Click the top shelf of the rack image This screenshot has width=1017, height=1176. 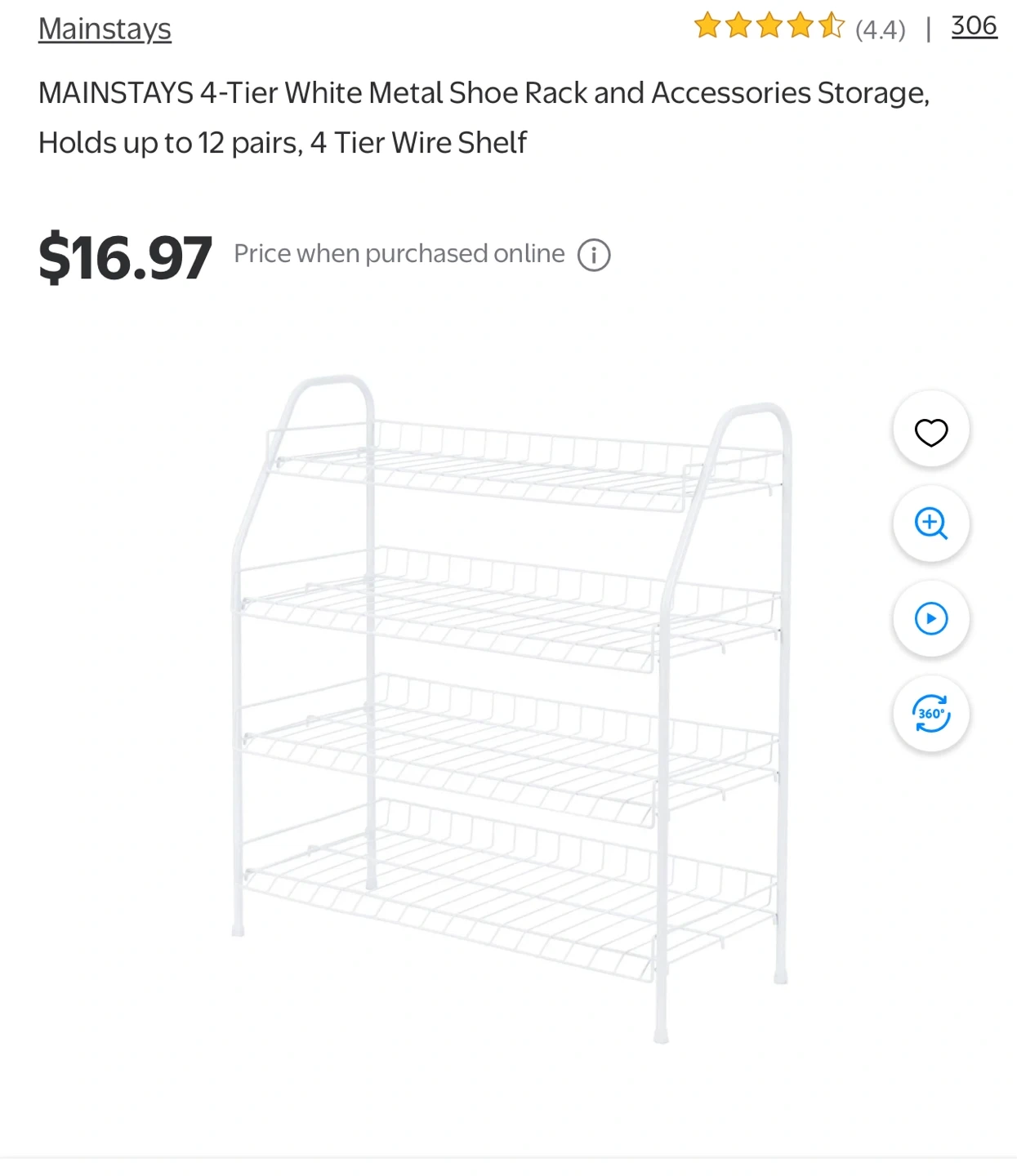(x=523, y=467)
